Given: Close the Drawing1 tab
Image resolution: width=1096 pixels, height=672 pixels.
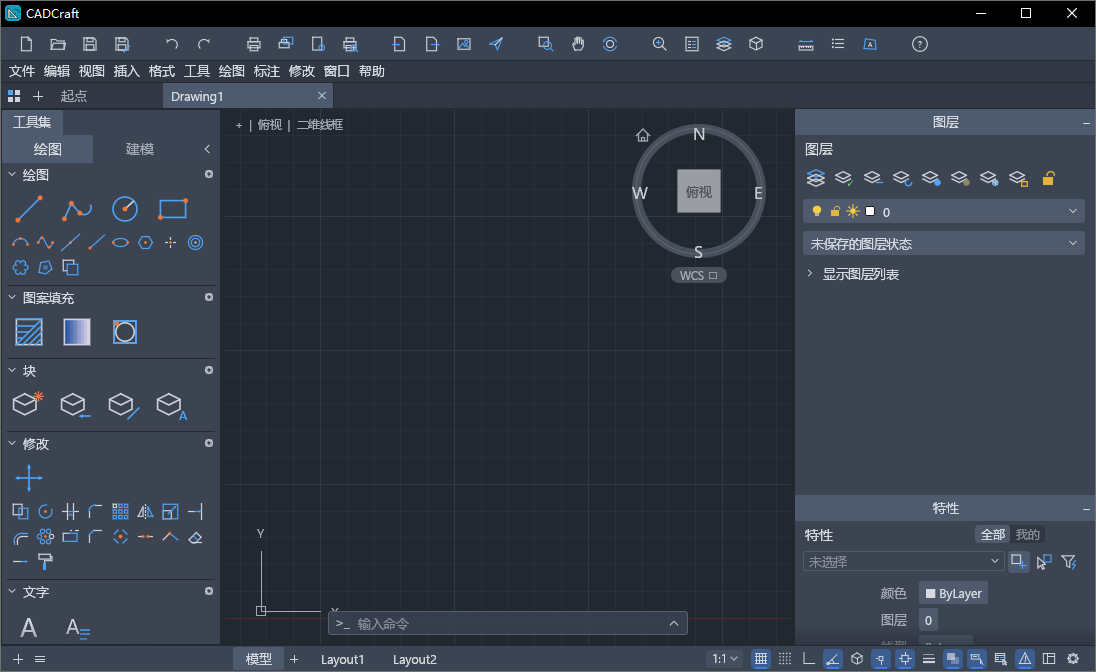Looking at the screenshot, I should pos(322,96).
